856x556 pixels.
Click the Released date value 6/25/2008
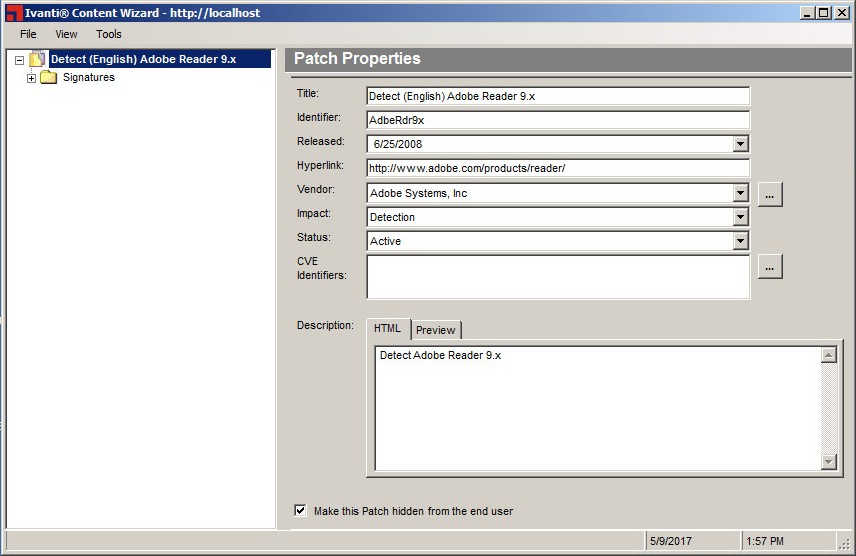pos(398,144)
